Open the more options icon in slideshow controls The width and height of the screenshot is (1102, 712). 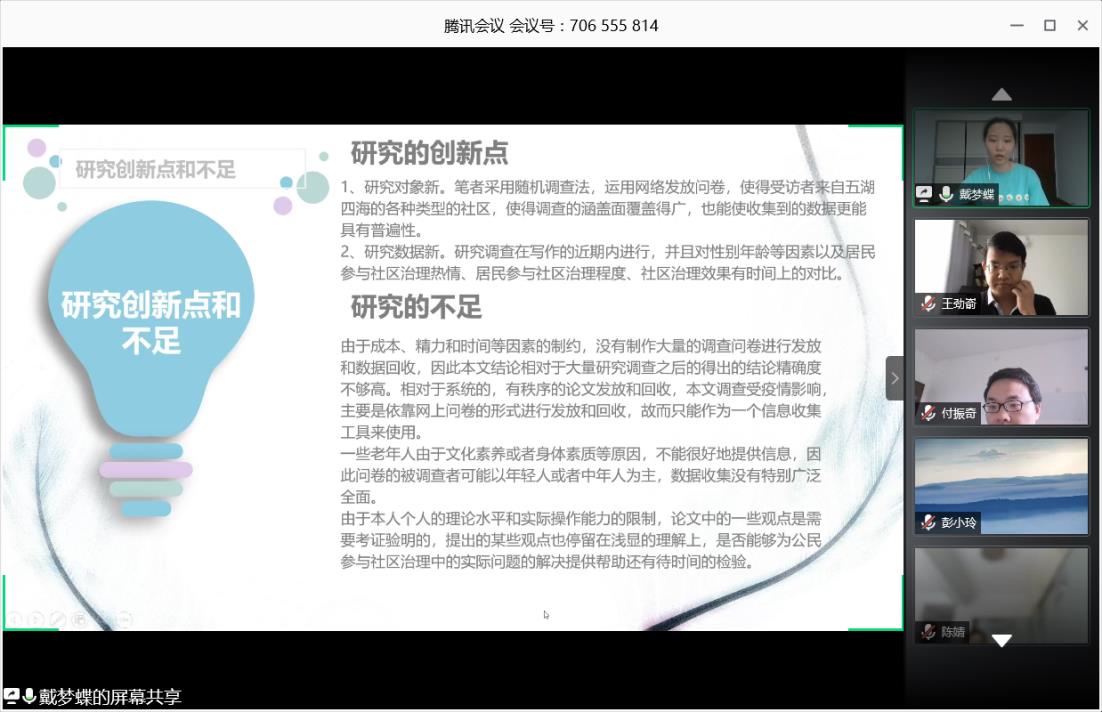point(123,619)
